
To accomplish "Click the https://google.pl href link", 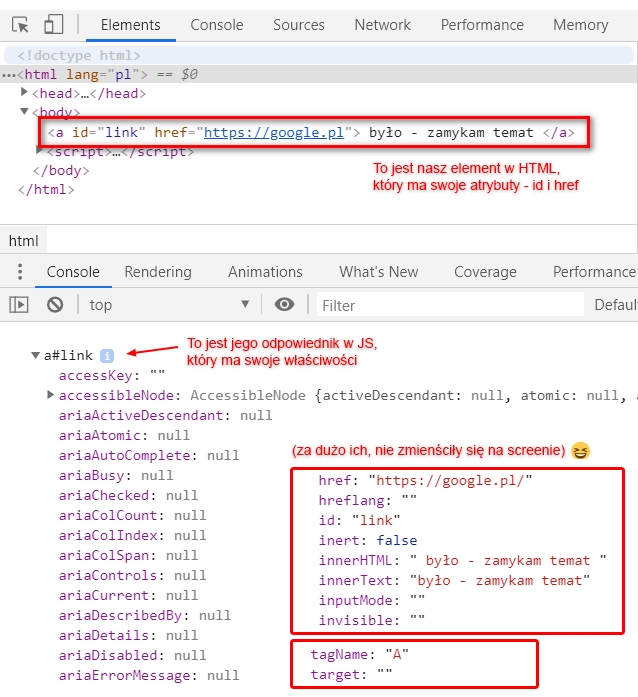I will (x=274, y=132).
